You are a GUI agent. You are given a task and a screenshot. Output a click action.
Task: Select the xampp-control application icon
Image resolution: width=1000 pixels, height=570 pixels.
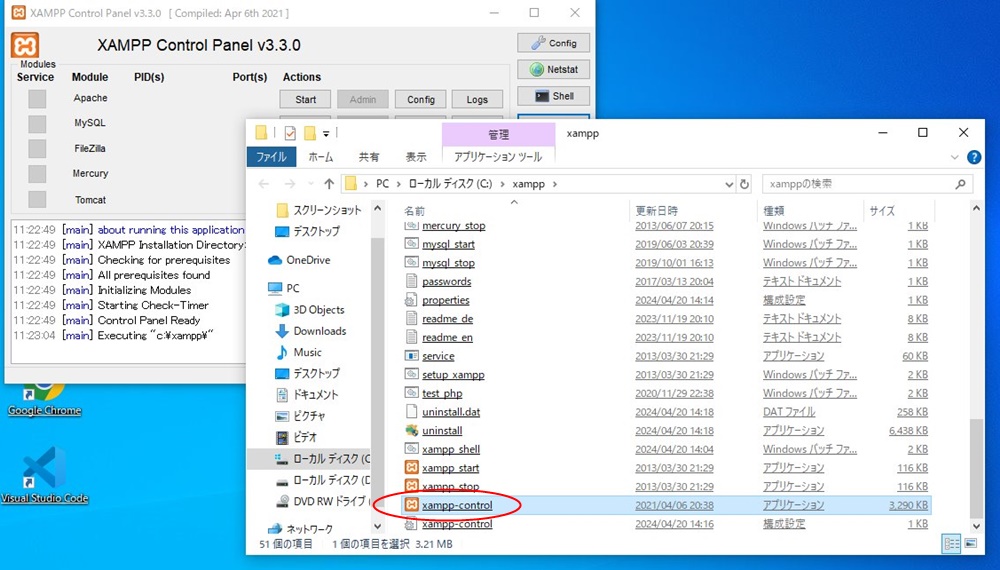(x=412, y=505)
